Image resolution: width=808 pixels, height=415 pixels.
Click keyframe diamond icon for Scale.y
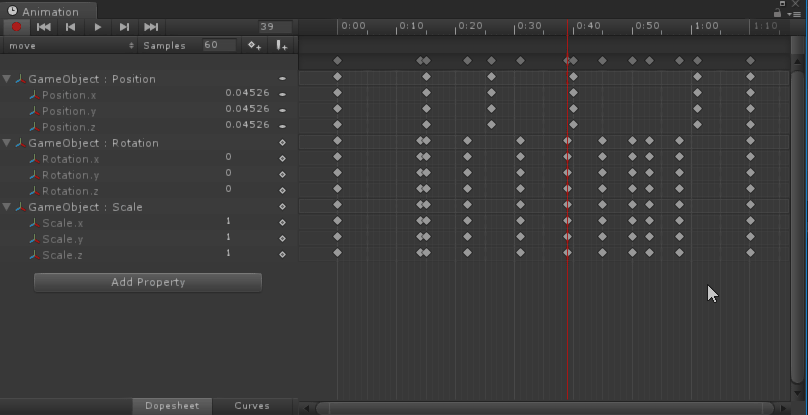pos(282,239)
